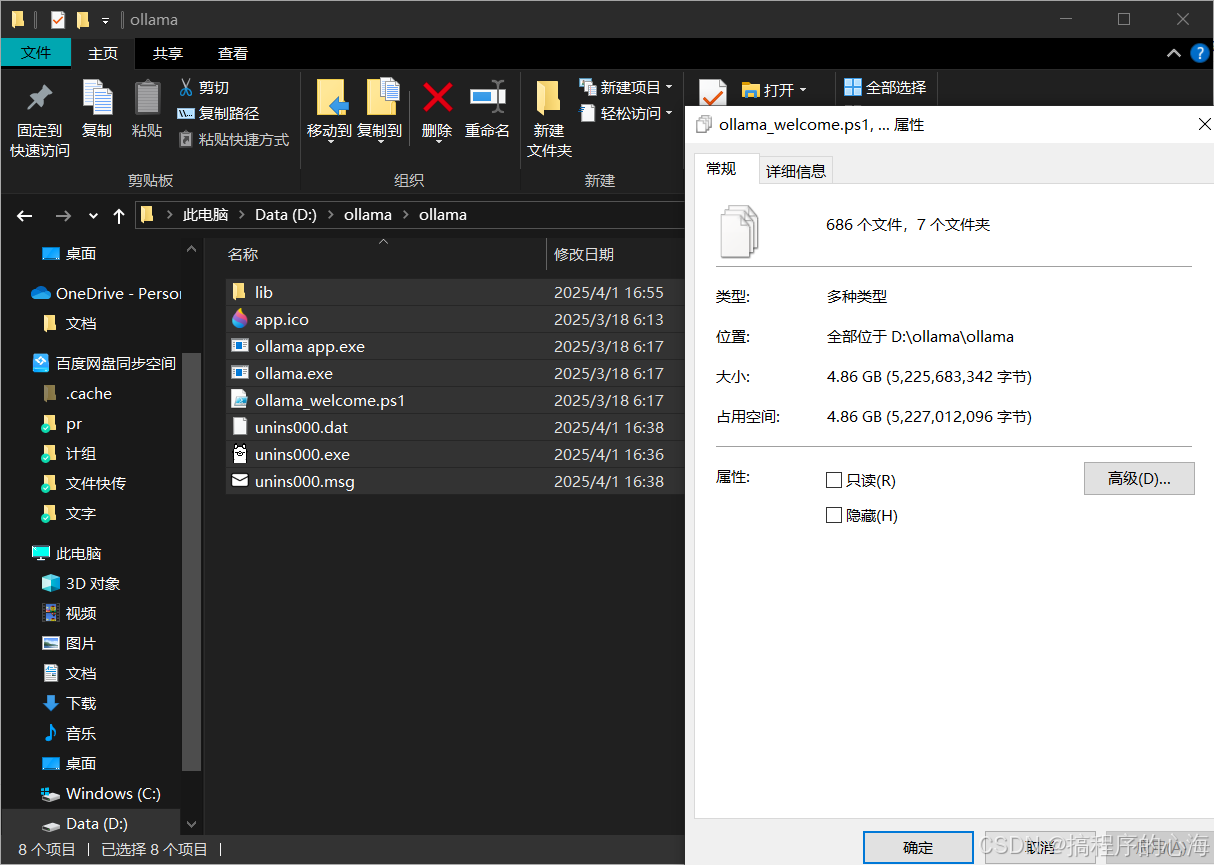Open Copy to (复制到) menu

point(379,112)
